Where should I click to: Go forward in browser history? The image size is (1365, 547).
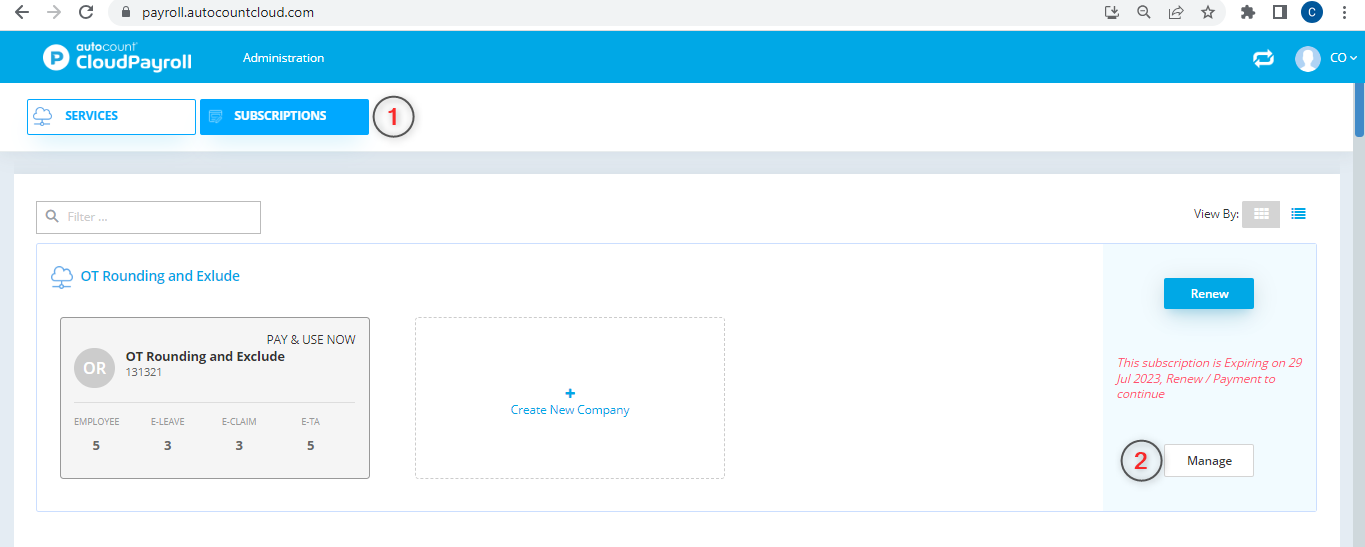[x=54, y=13]
